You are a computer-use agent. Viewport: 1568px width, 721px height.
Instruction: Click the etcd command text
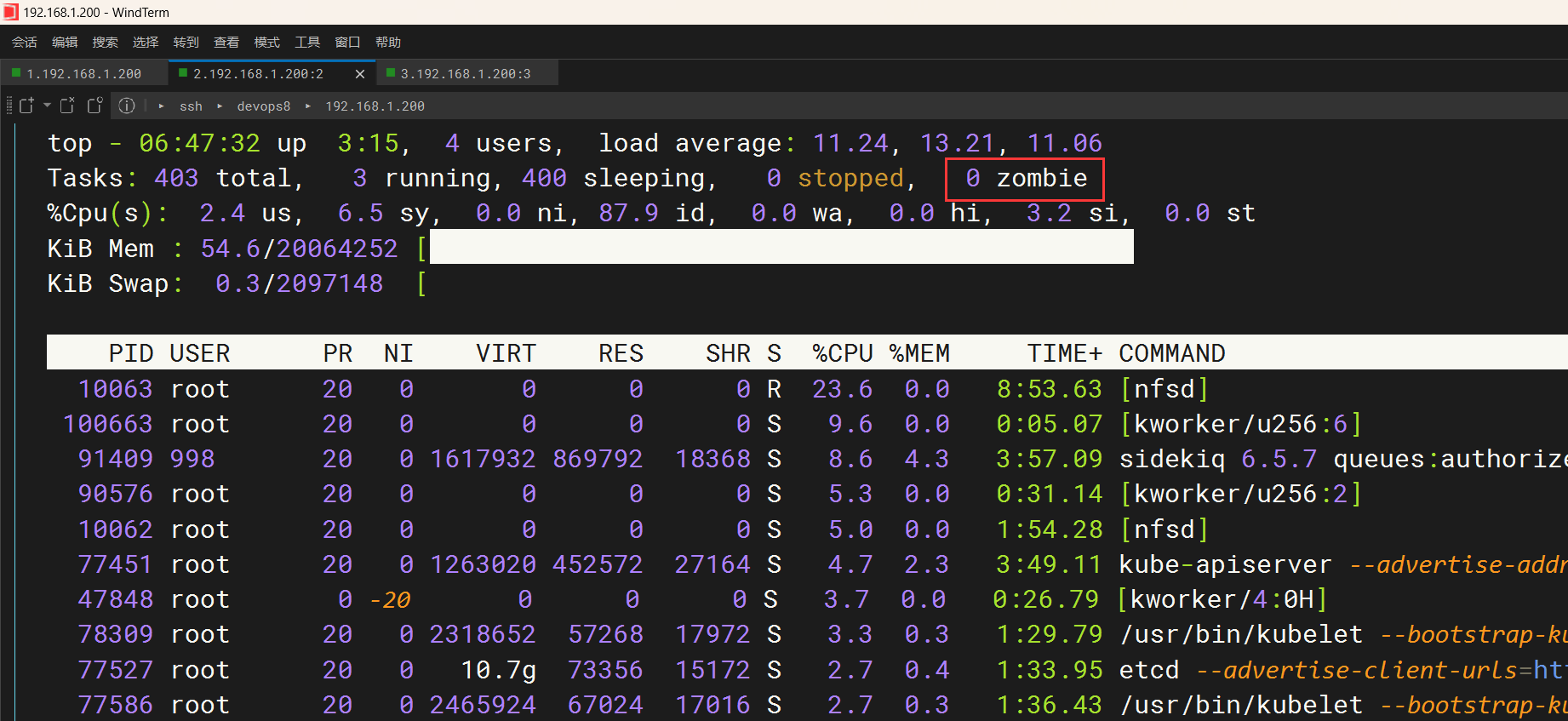tap(1149, 670)
